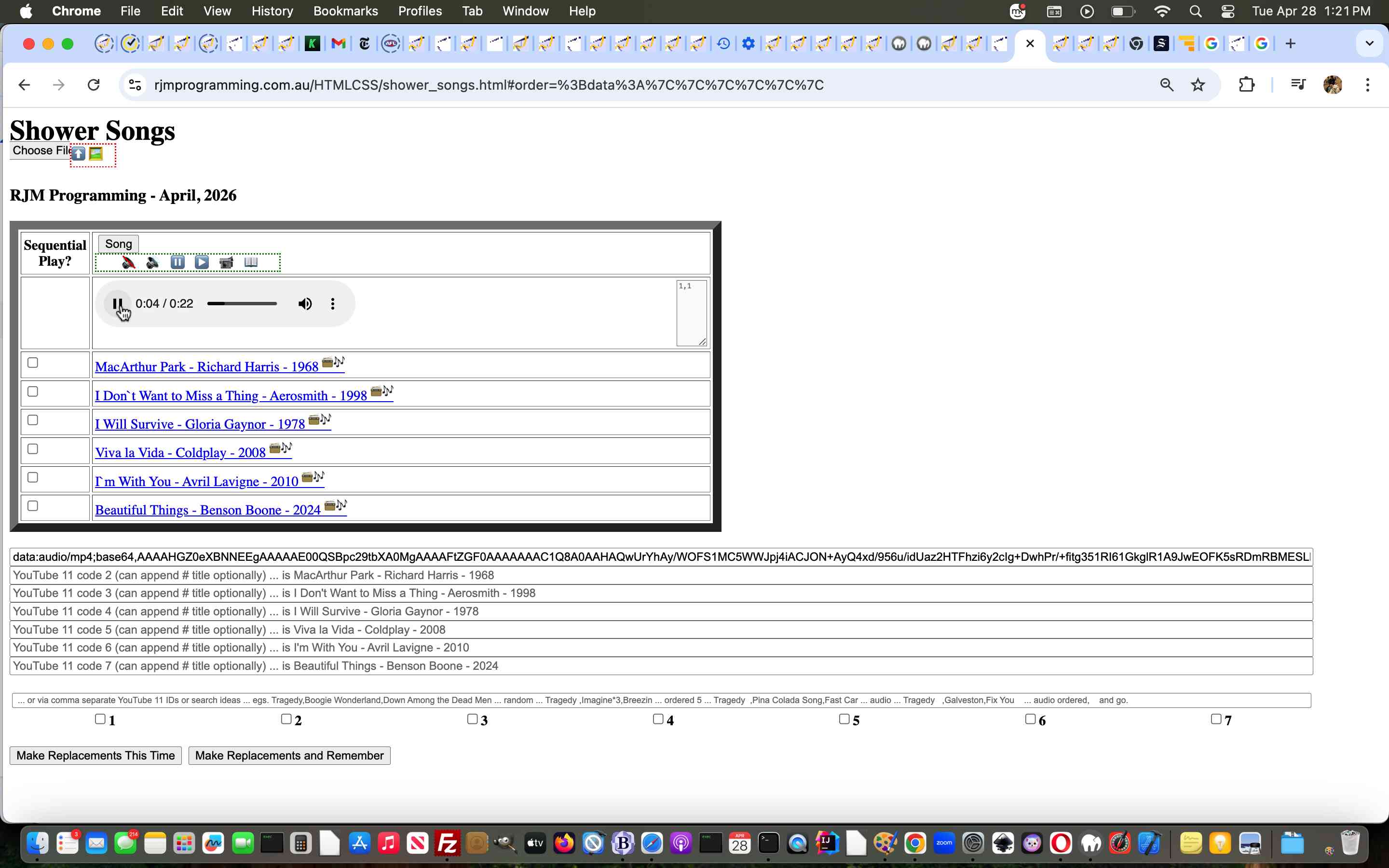Click the upload arrow icon near Choose File
This screenshot has height=868, width=1389.
(79, 153)
